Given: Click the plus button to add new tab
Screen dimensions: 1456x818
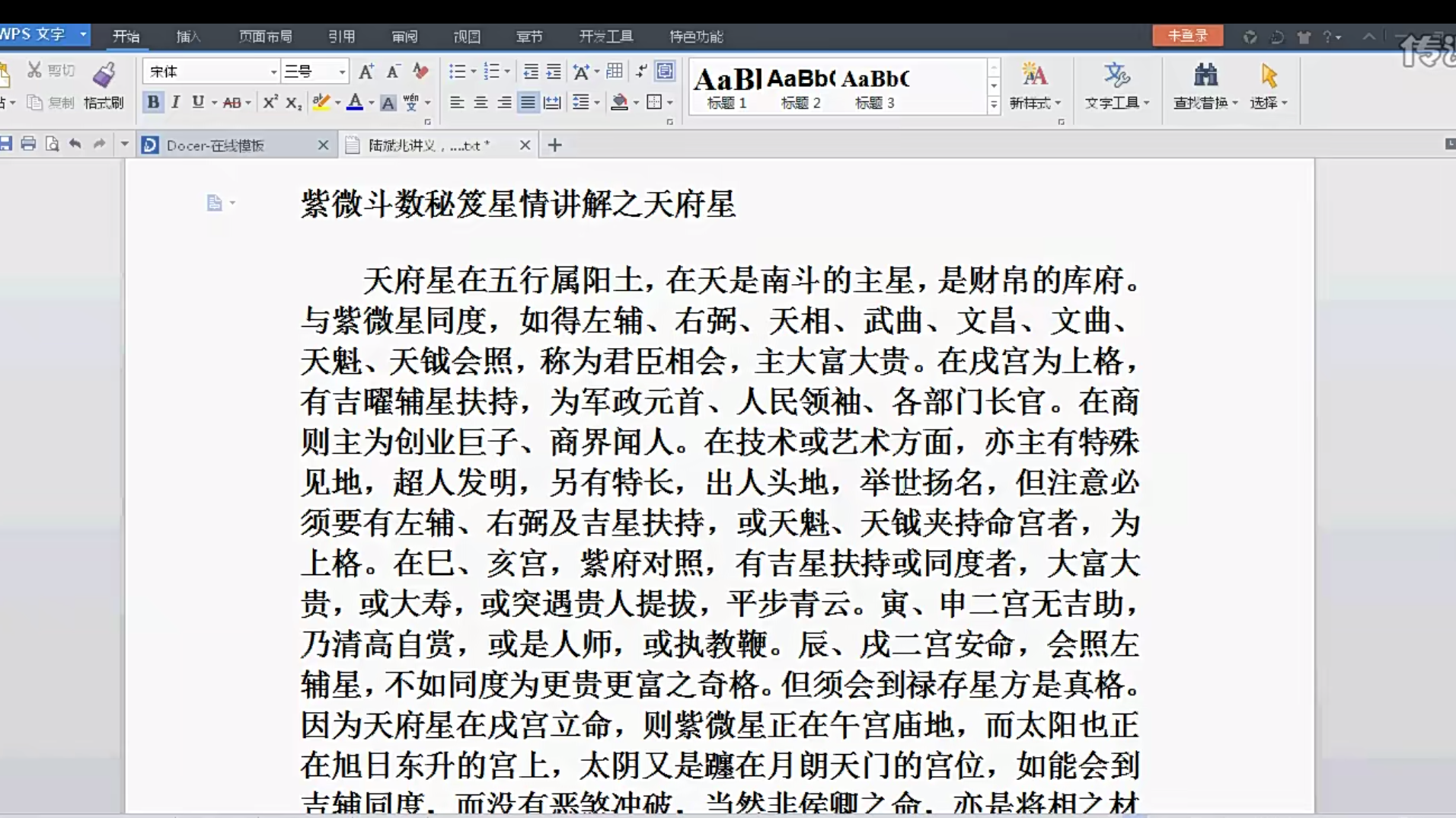Looking at the screenshot, I should point(554,145).
